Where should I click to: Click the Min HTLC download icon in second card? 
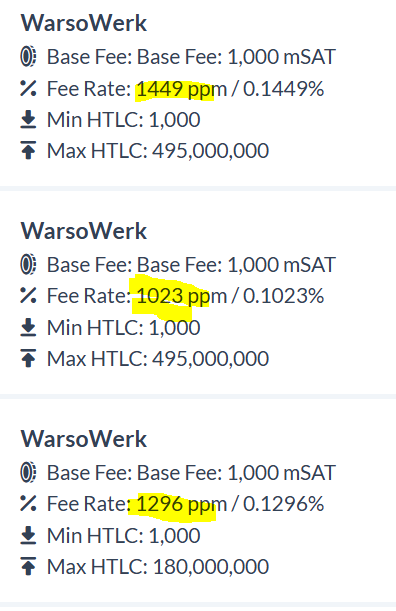click(28, 327)
